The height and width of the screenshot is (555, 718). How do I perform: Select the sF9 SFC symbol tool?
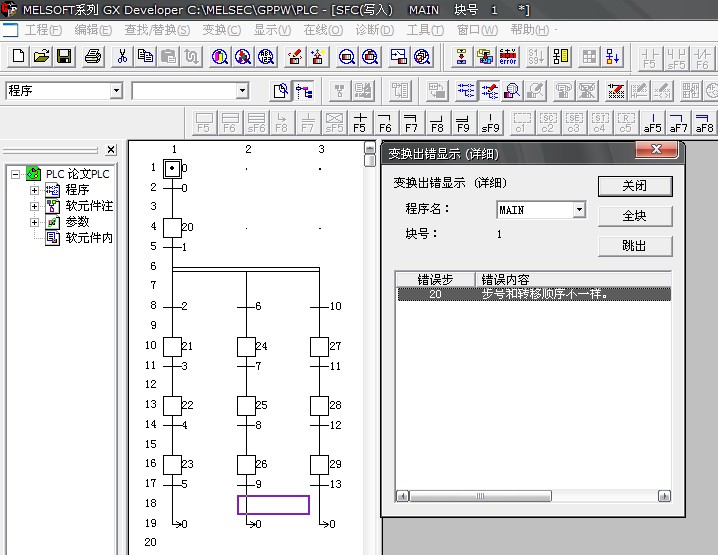pos(490,124)
